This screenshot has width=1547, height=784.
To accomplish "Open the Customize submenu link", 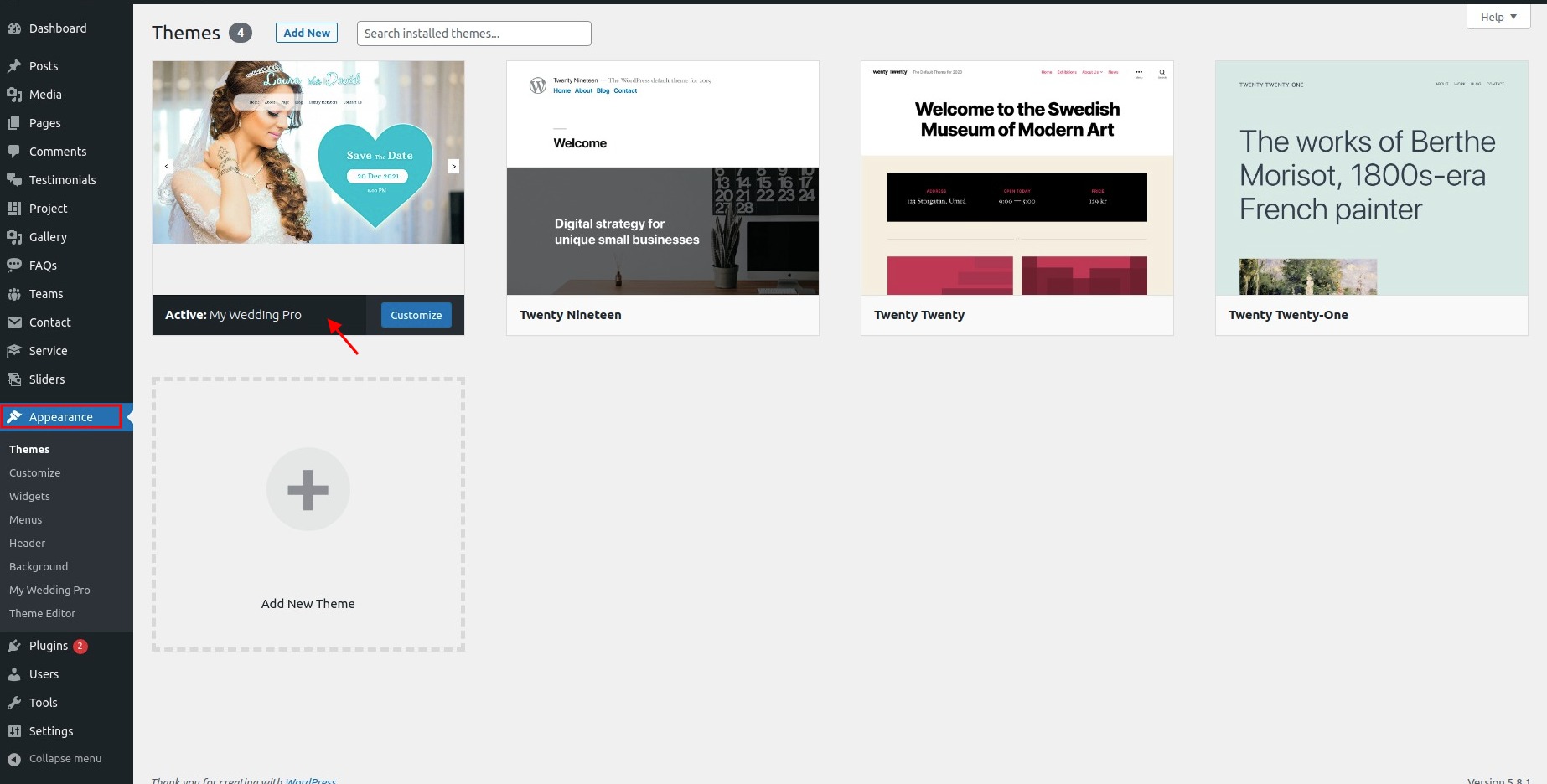I will [34, 473].
